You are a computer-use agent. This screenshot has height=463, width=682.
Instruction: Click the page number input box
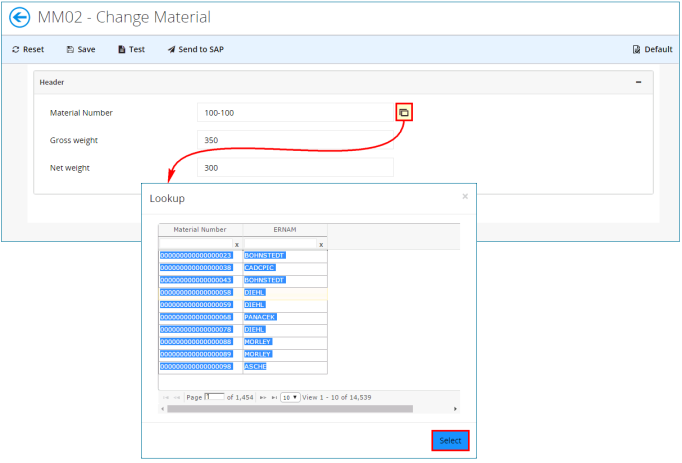pyautogui.click(x=214, y=397)
